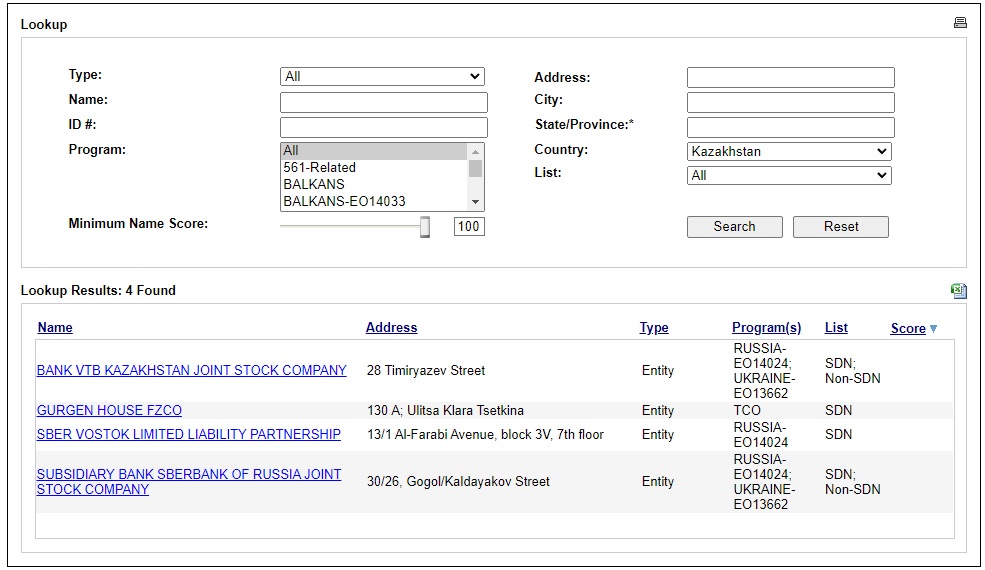985x570 pixels.
Task: Open the Type dropdown
Action: tap(382, 77)
